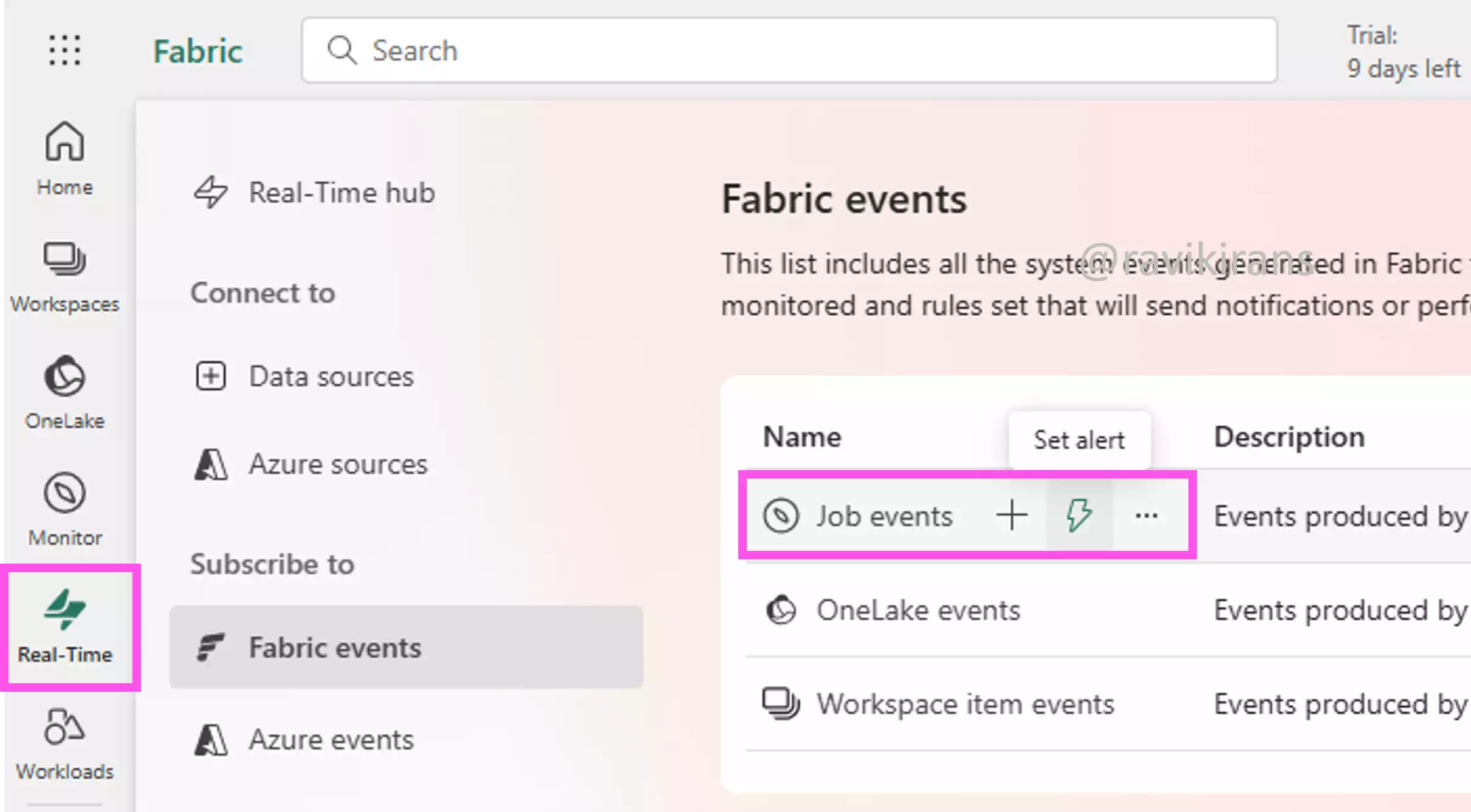Click the Description column header

[x=1289, y=437]
